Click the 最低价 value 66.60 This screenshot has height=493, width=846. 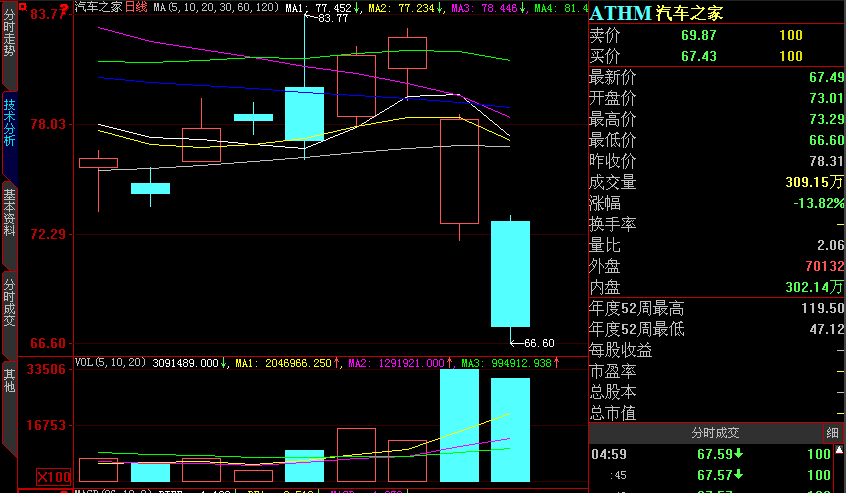pyautogui.click(x=826, y=141)
